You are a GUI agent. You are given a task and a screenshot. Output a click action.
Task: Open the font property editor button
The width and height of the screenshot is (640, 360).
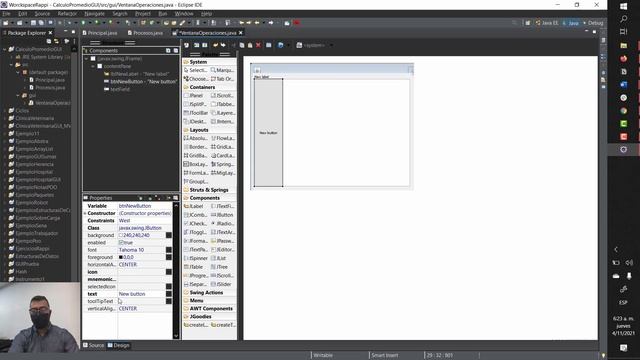click(169, 250)
